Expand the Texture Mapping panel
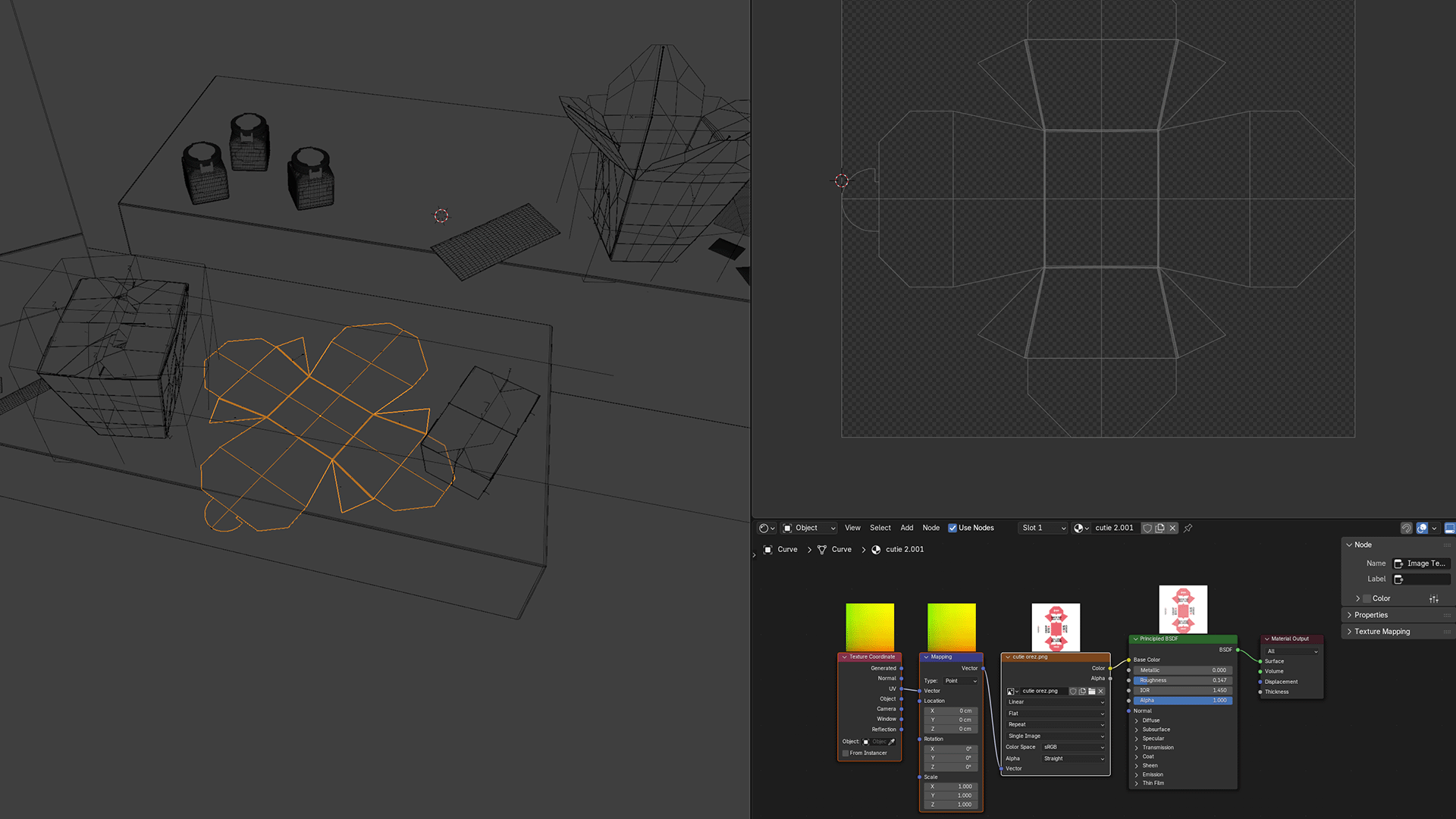 point(1382,632)
